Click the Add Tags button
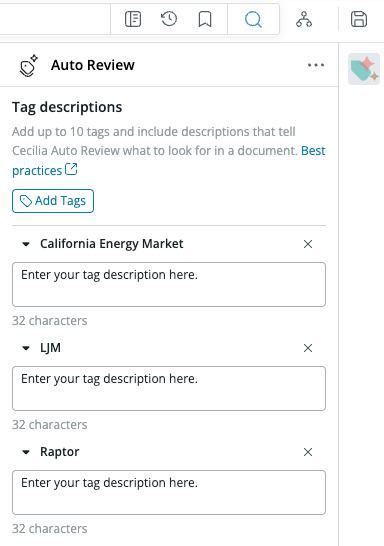Image resolution: width=384 pixels, height=546 pixels. (53, 201)
